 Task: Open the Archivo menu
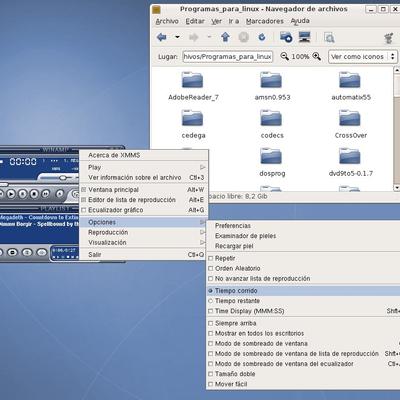coord(167,21)
